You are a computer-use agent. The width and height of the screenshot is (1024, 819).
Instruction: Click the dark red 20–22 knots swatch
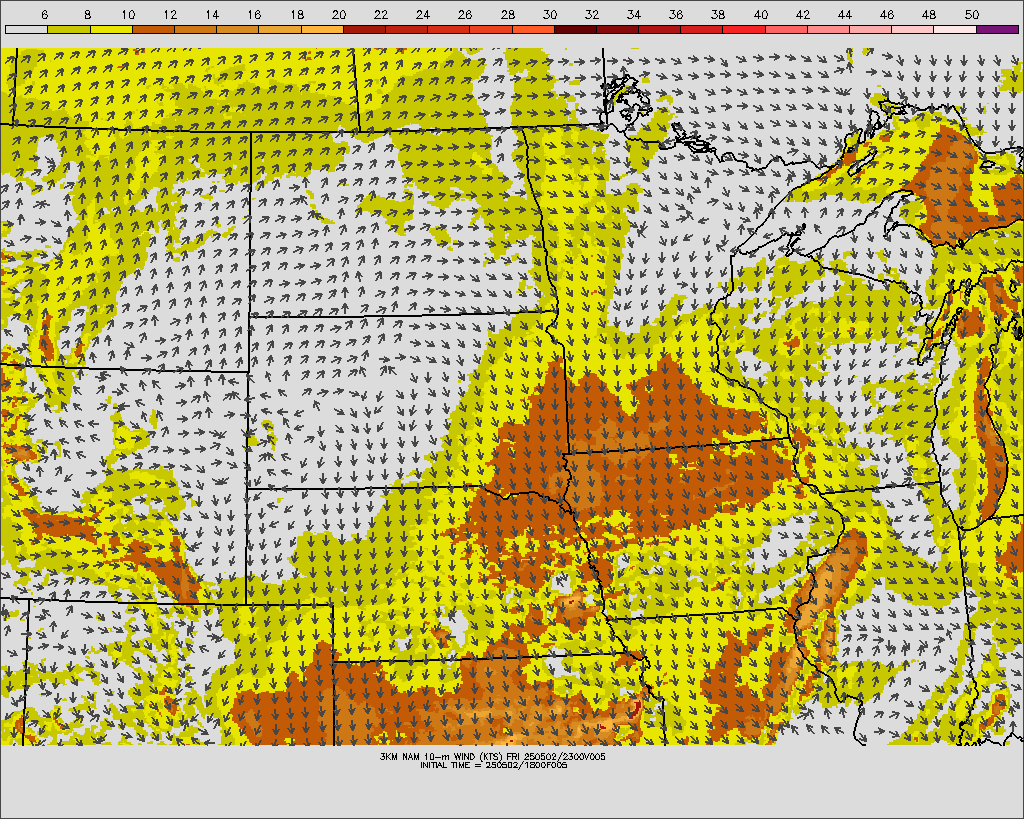364,29
